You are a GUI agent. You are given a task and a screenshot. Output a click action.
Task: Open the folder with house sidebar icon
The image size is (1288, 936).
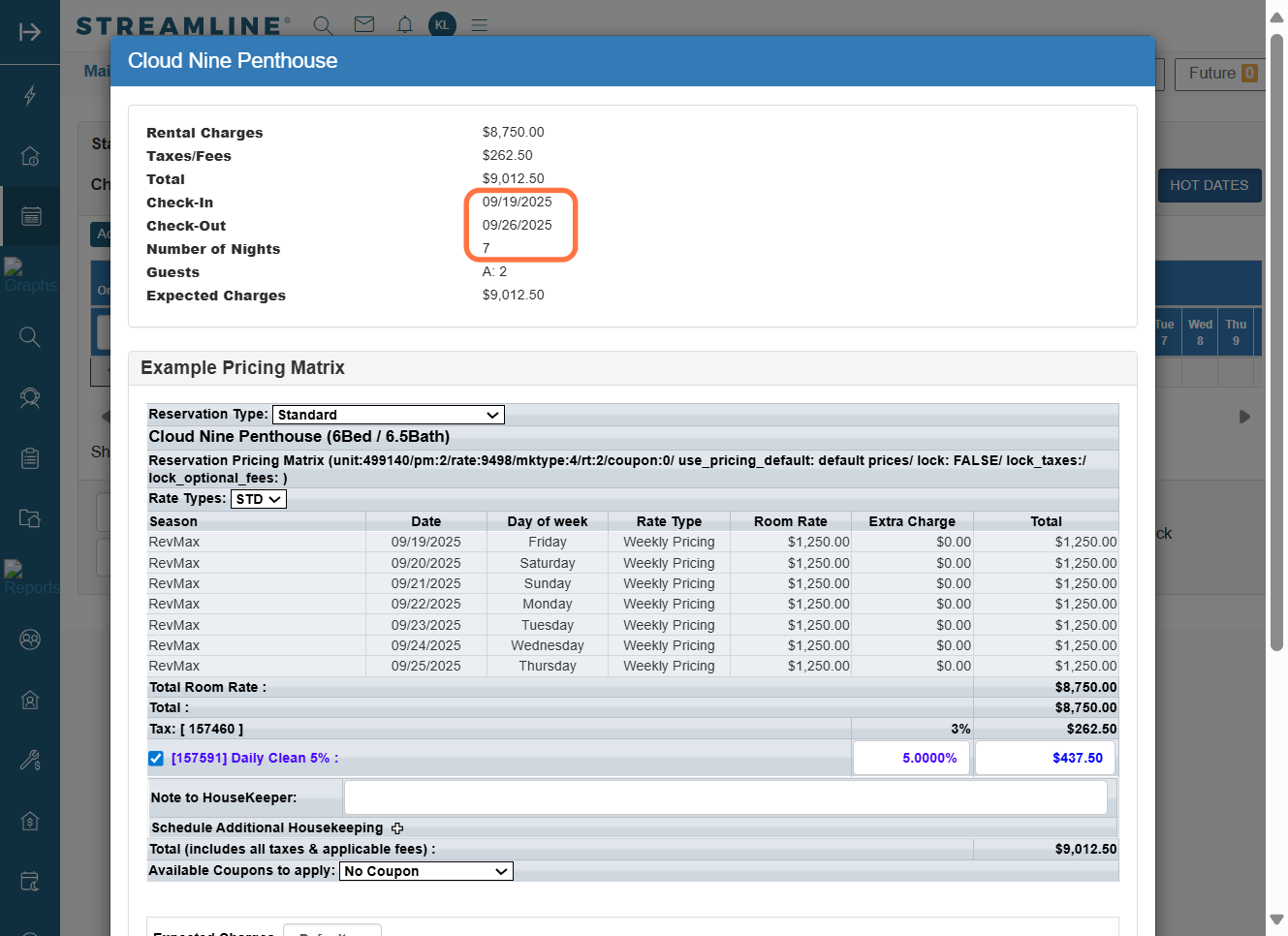coord(30,518)
